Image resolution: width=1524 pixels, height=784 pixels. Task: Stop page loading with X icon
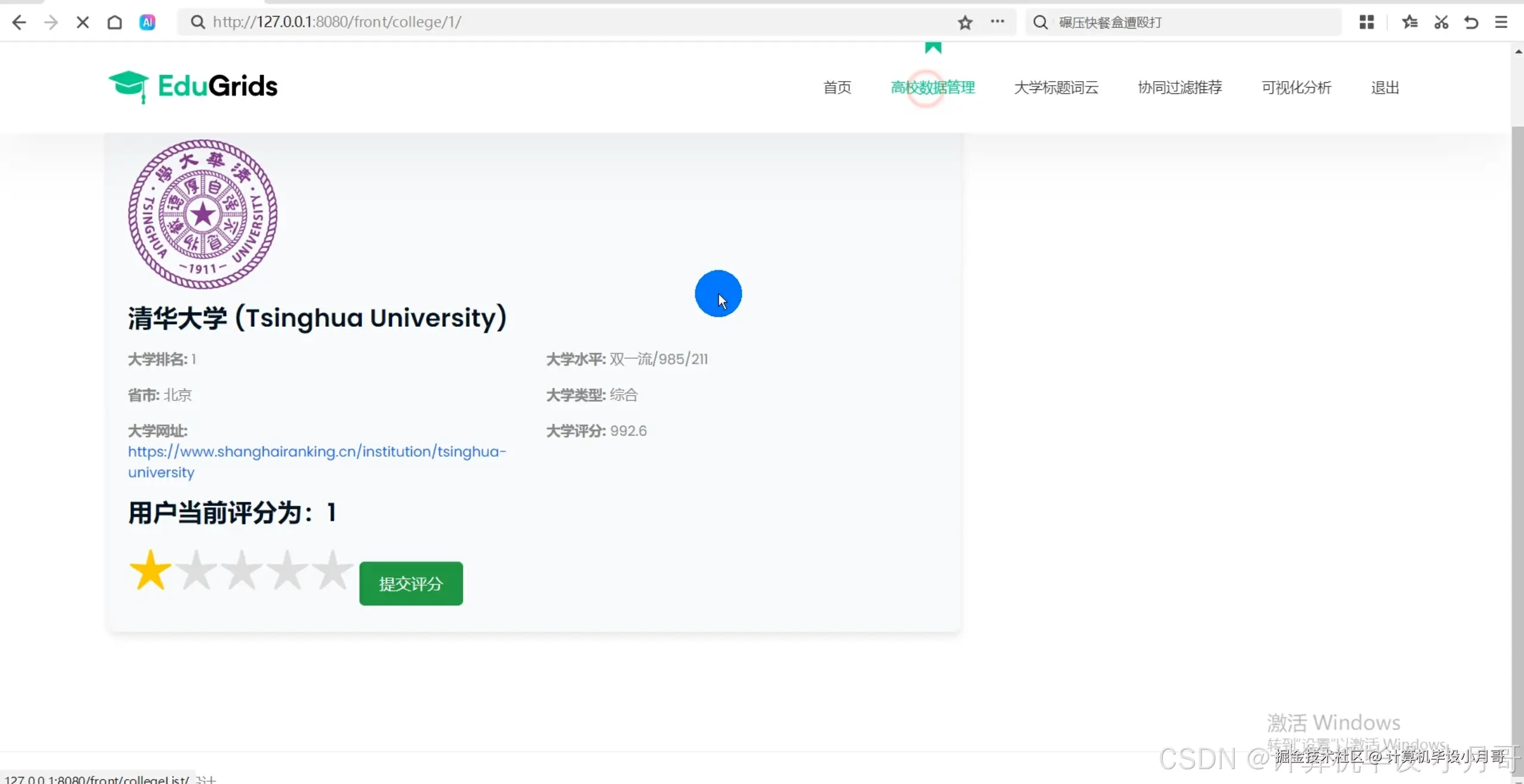click(83, 23)
